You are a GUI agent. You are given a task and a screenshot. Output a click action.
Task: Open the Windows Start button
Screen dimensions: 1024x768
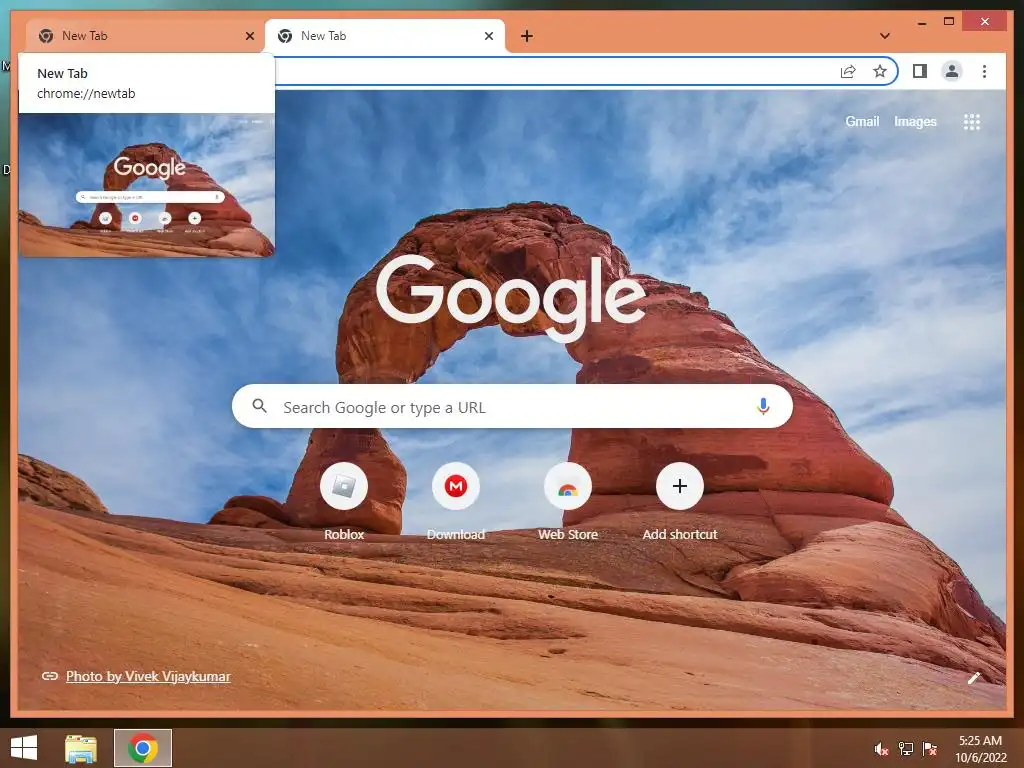coord(24,748)
